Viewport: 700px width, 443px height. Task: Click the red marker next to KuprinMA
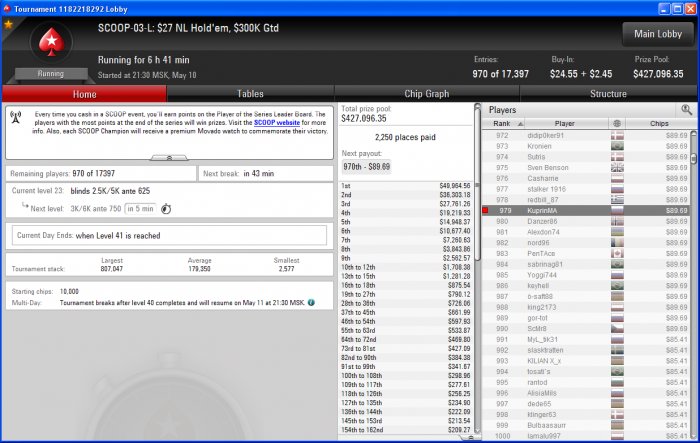[485, 210]
